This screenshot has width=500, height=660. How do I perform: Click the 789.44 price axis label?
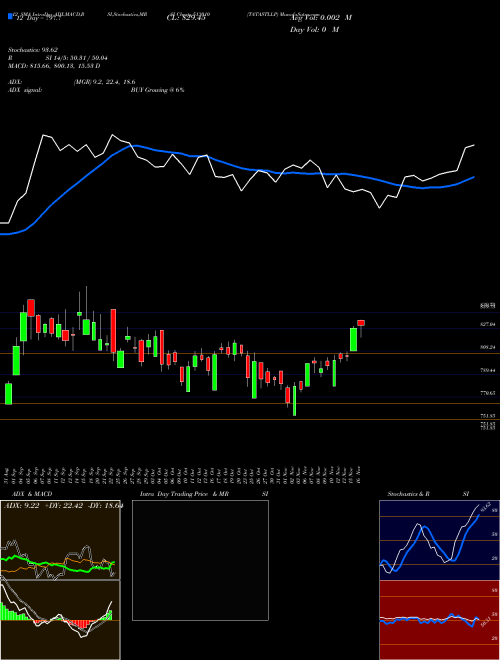click(x=487, y=370)
